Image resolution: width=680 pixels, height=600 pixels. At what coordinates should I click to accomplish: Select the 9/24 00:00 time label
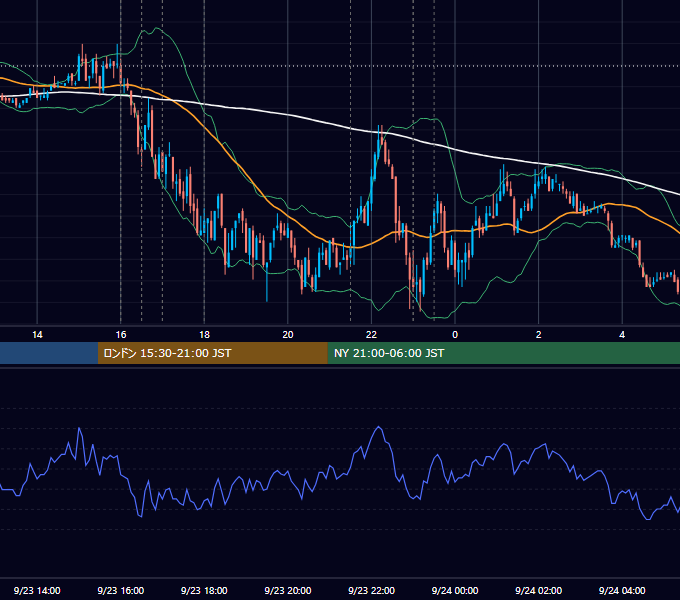tap(455, 590)
